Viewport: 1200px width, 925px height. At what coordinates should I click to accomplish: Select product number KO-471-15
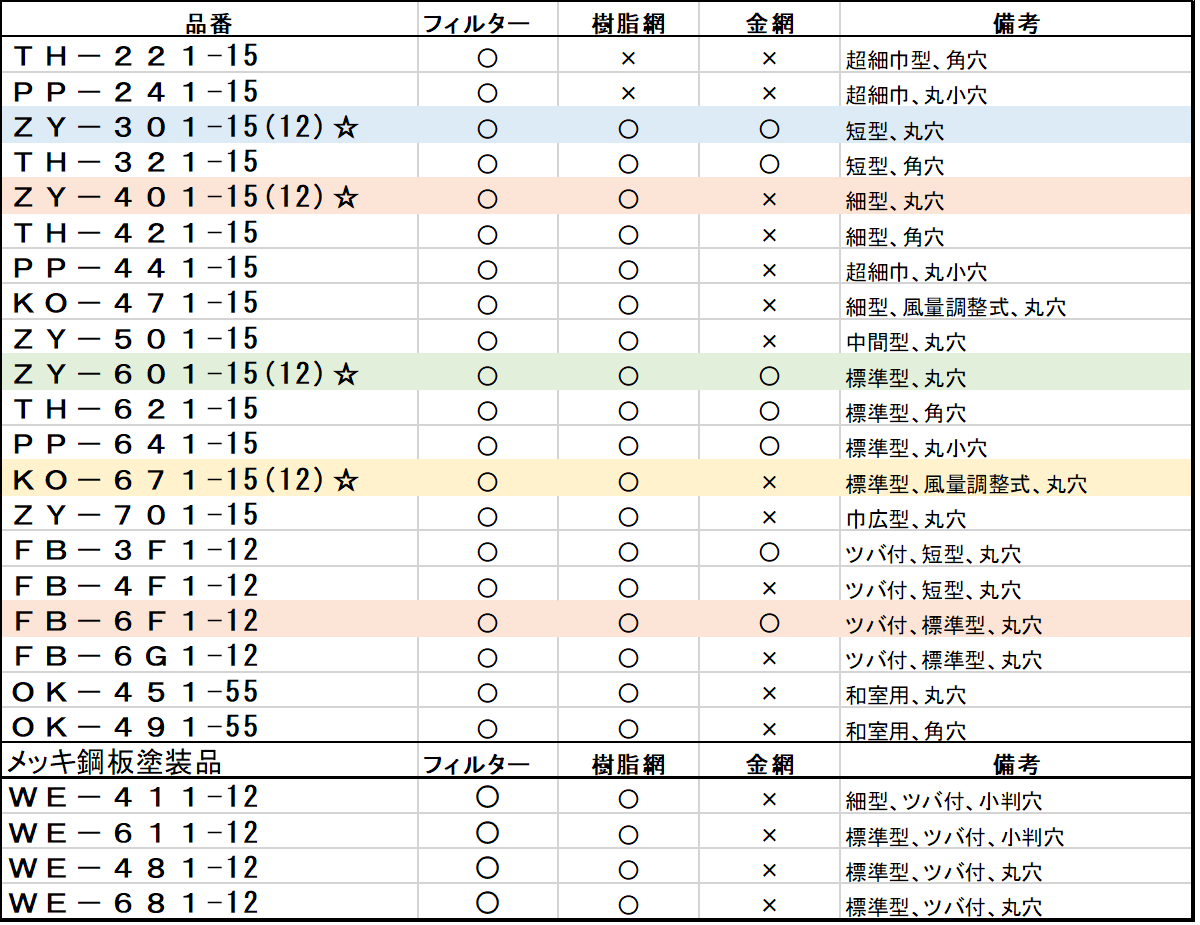(x=136, y=303)
